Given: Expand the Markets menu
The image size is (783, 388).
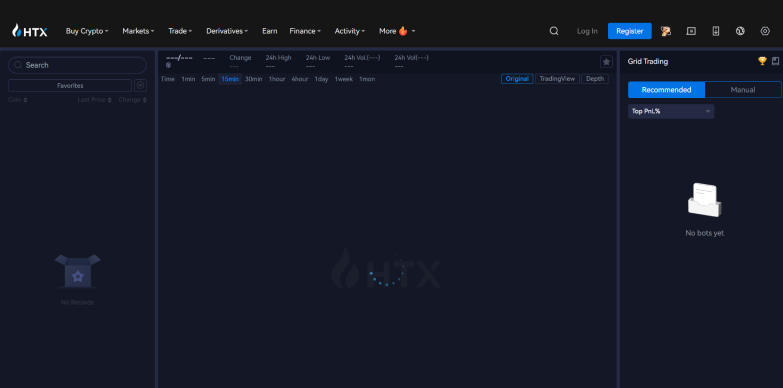Looking at the screenshot, I should point(138,31).
